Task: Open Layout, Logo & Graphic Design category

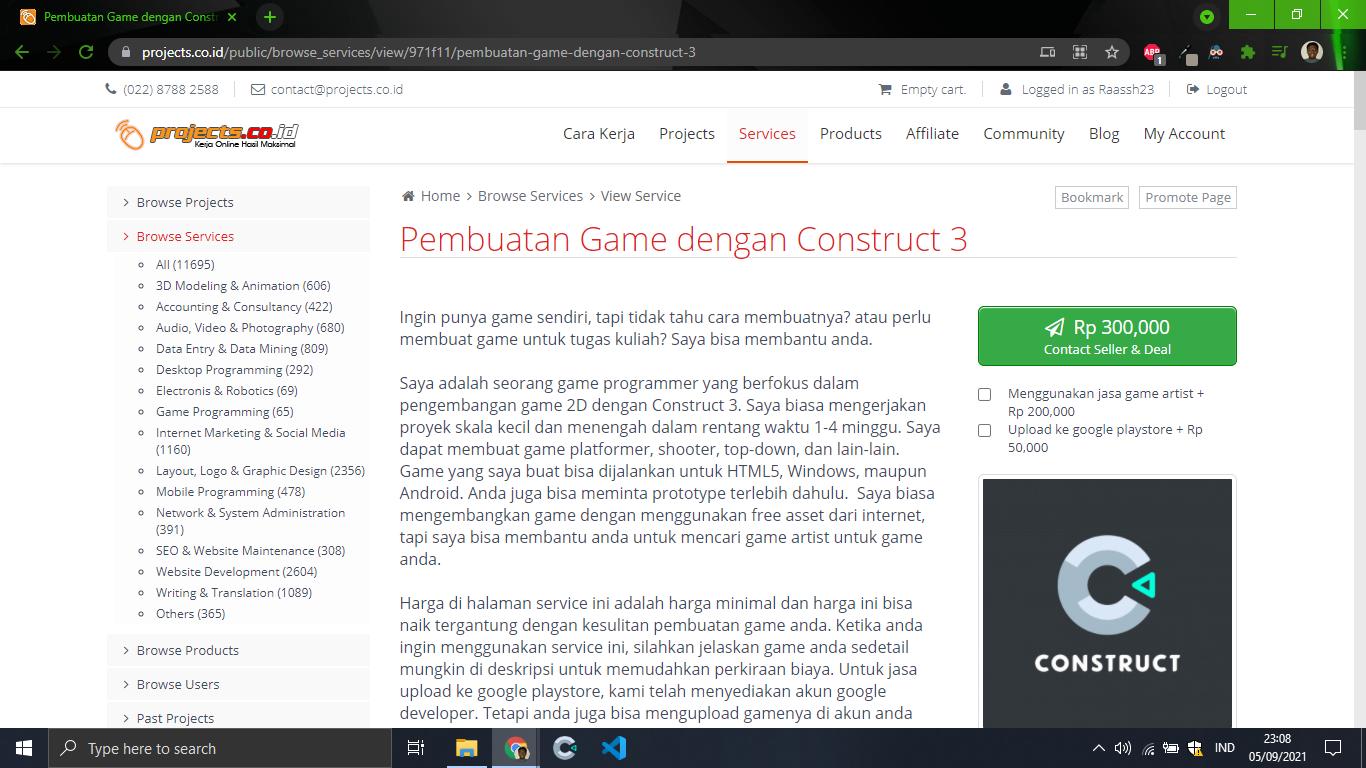Action: [261, 470]
